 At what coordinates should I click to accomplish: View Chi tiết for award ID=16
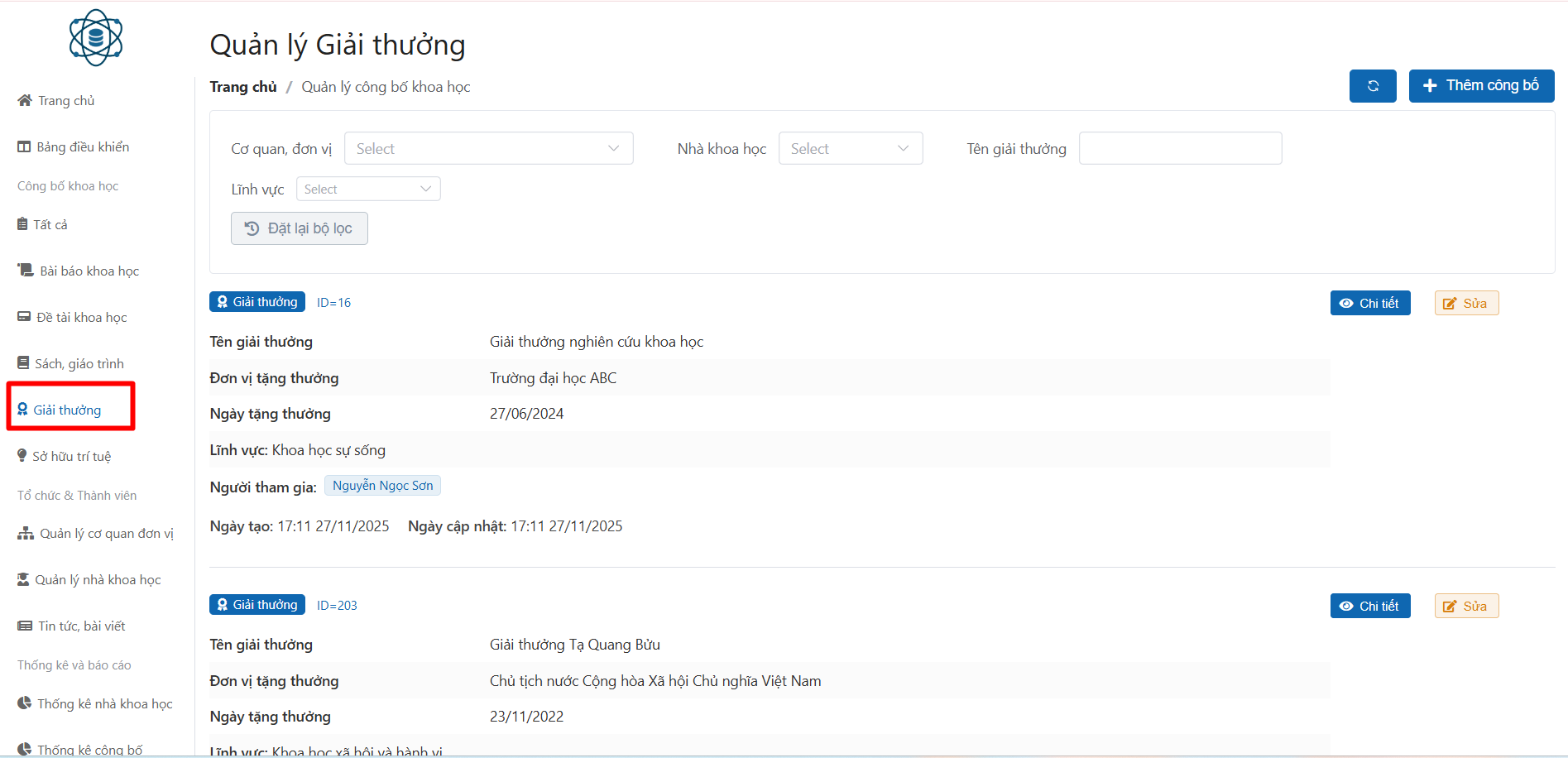coord(1369,304)
